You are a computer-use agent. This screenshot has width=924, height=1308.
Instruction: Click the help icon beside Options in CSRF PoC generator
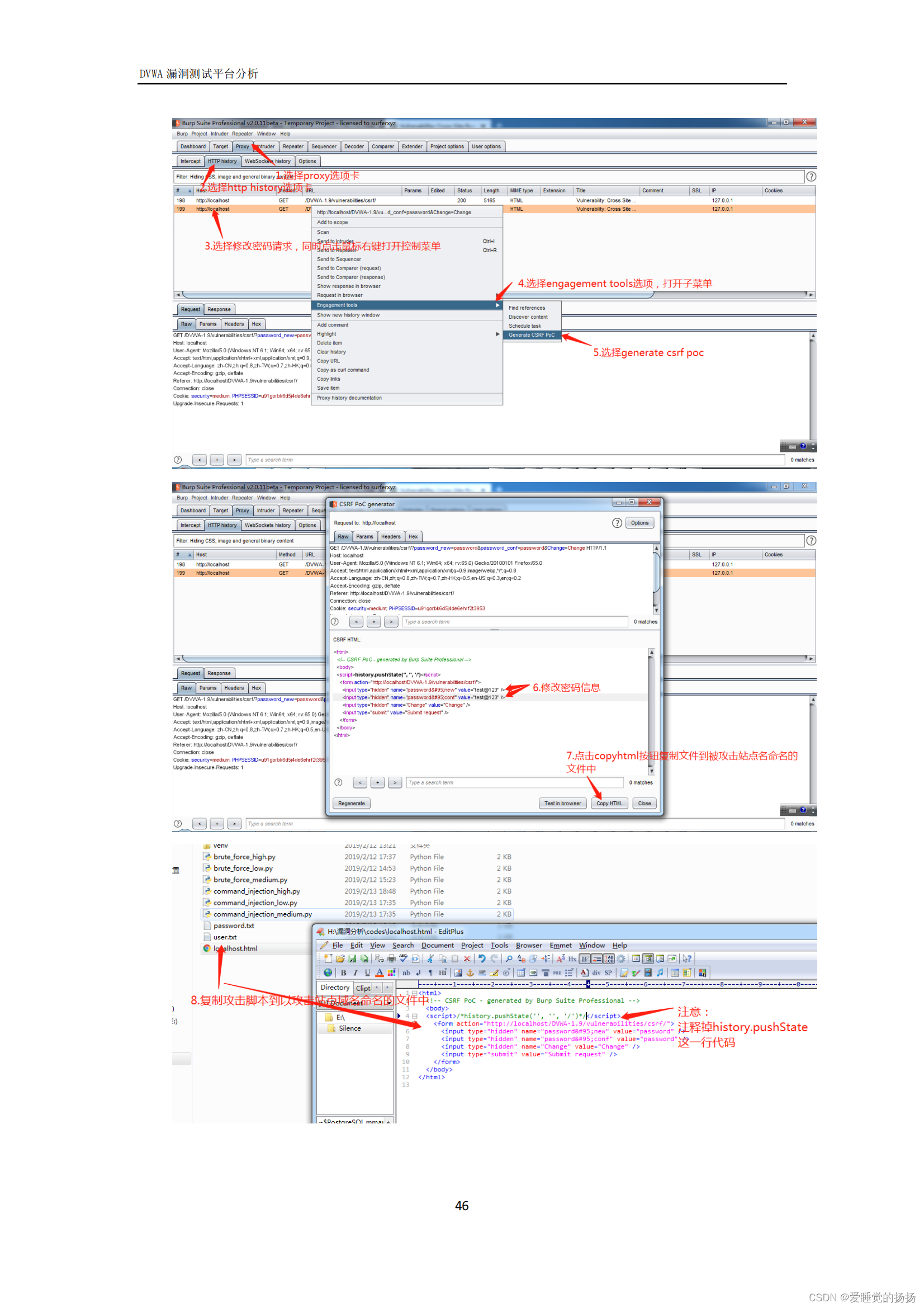tap(617, 522)
